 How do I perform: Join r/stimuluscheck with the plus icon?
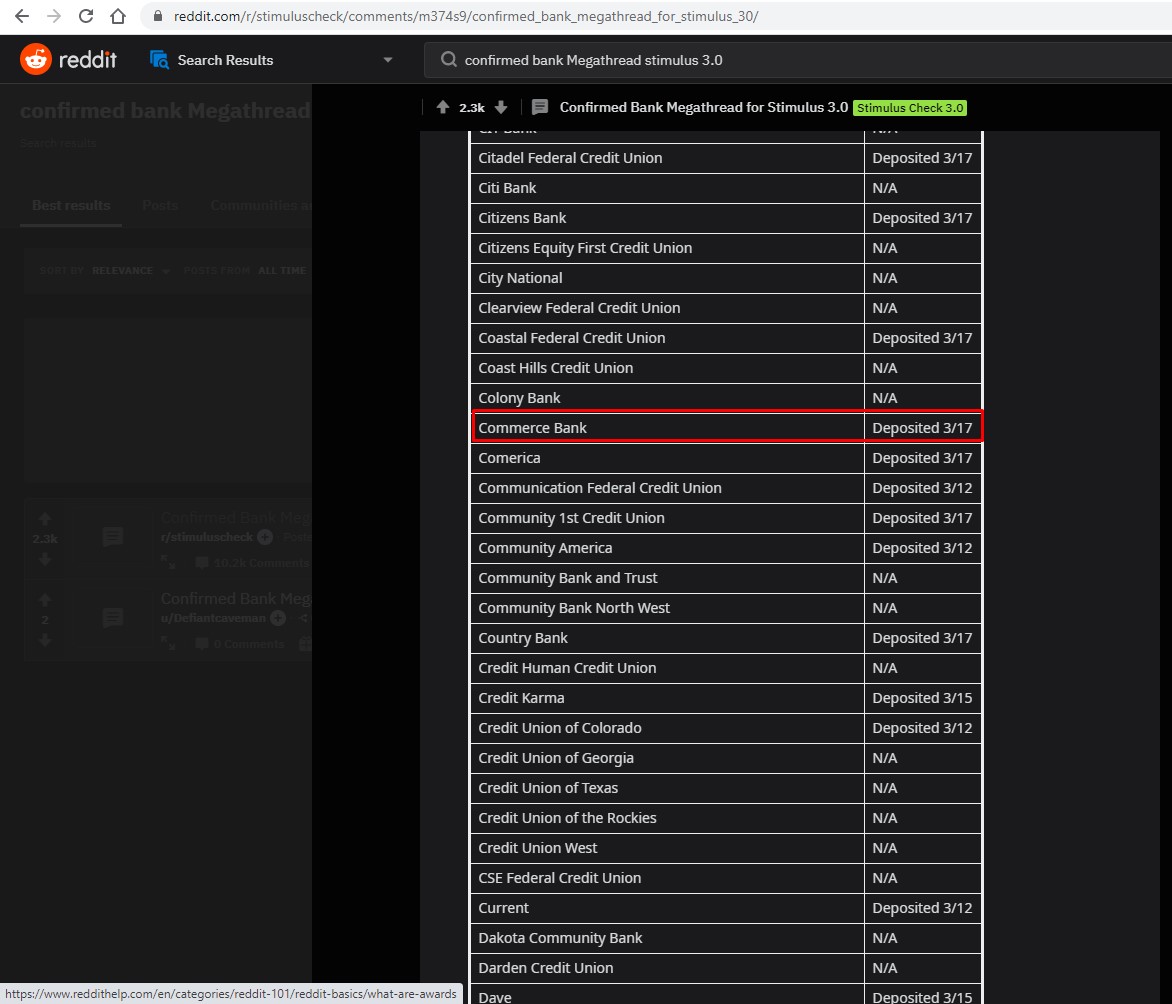[x=265, y=537]
